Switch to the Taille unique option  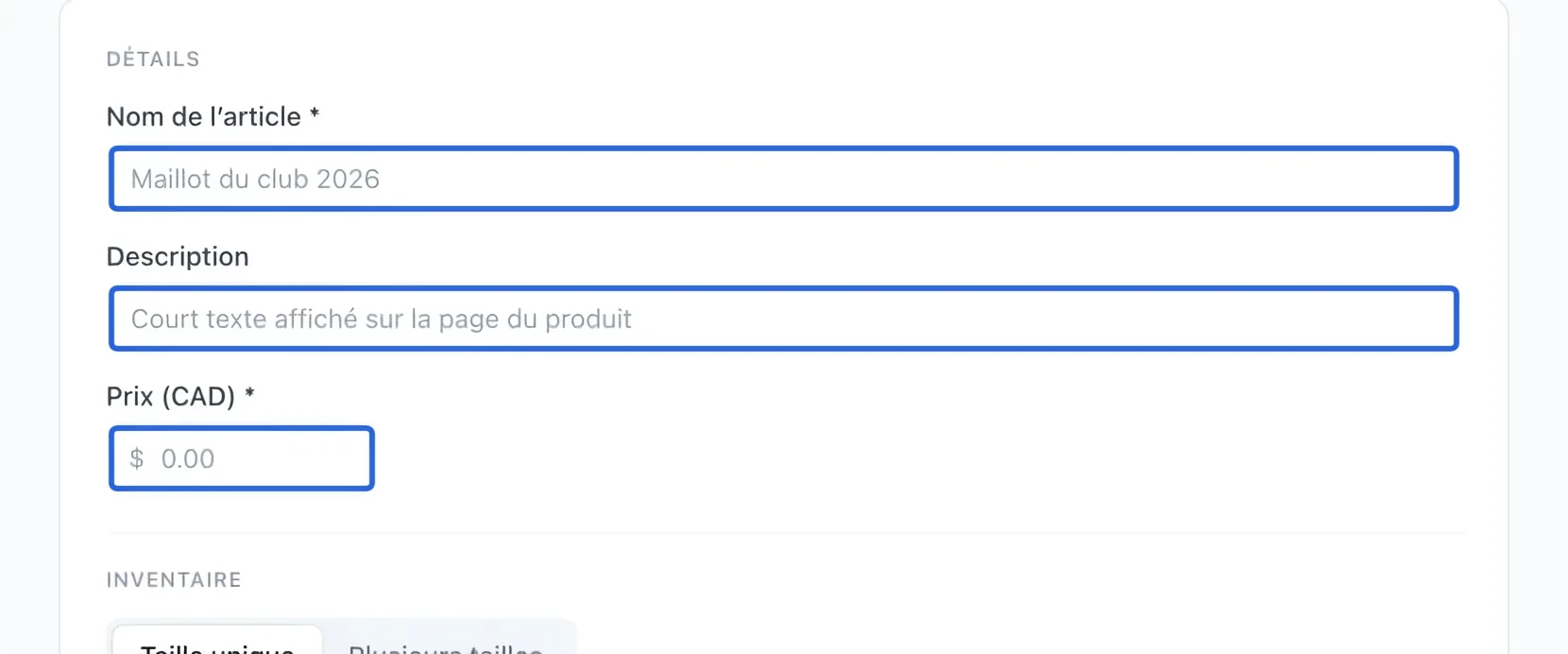(217, 645)
